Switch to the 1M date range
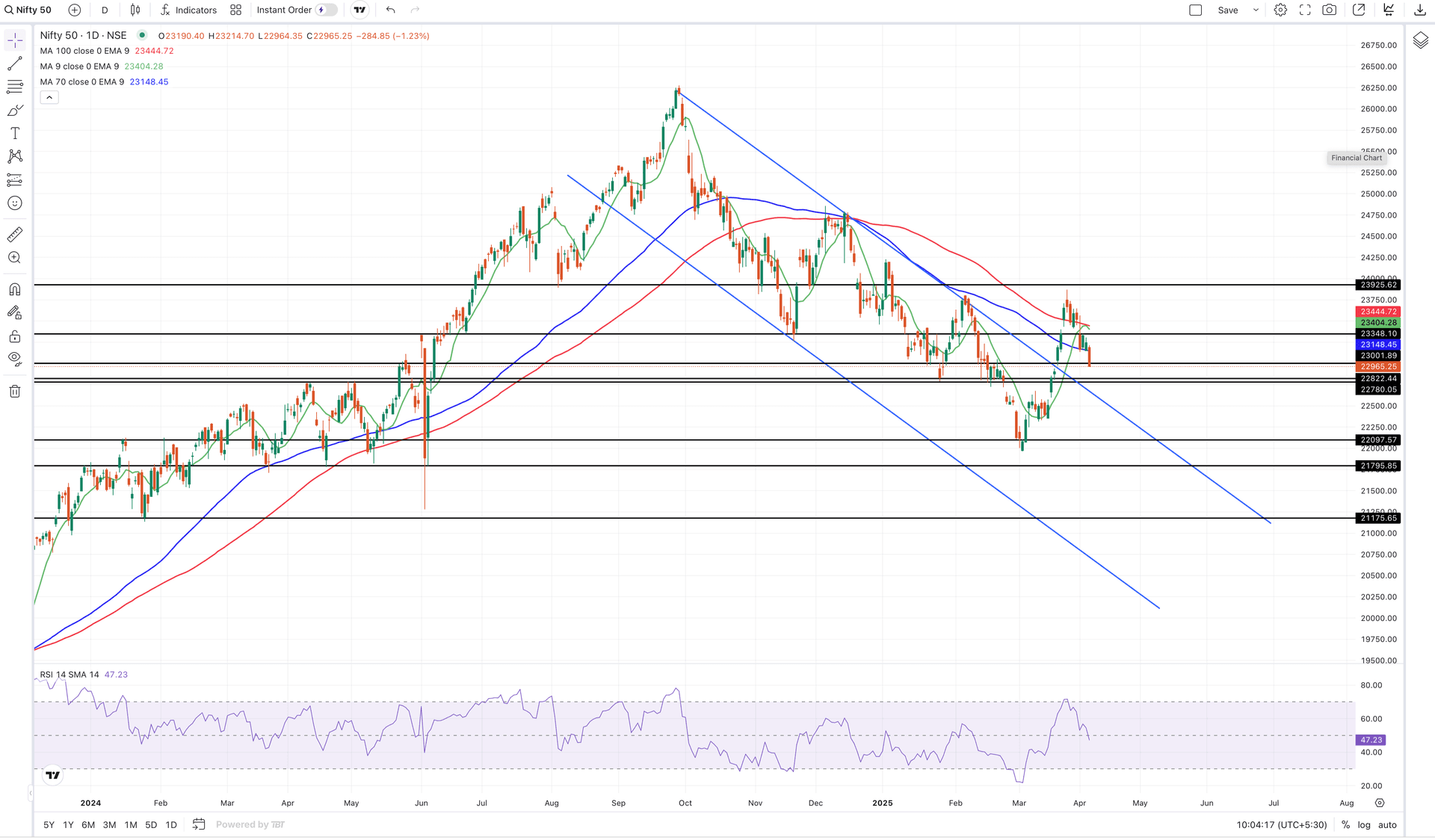This screenshot has height=840, width=1435. coord(131,825)
